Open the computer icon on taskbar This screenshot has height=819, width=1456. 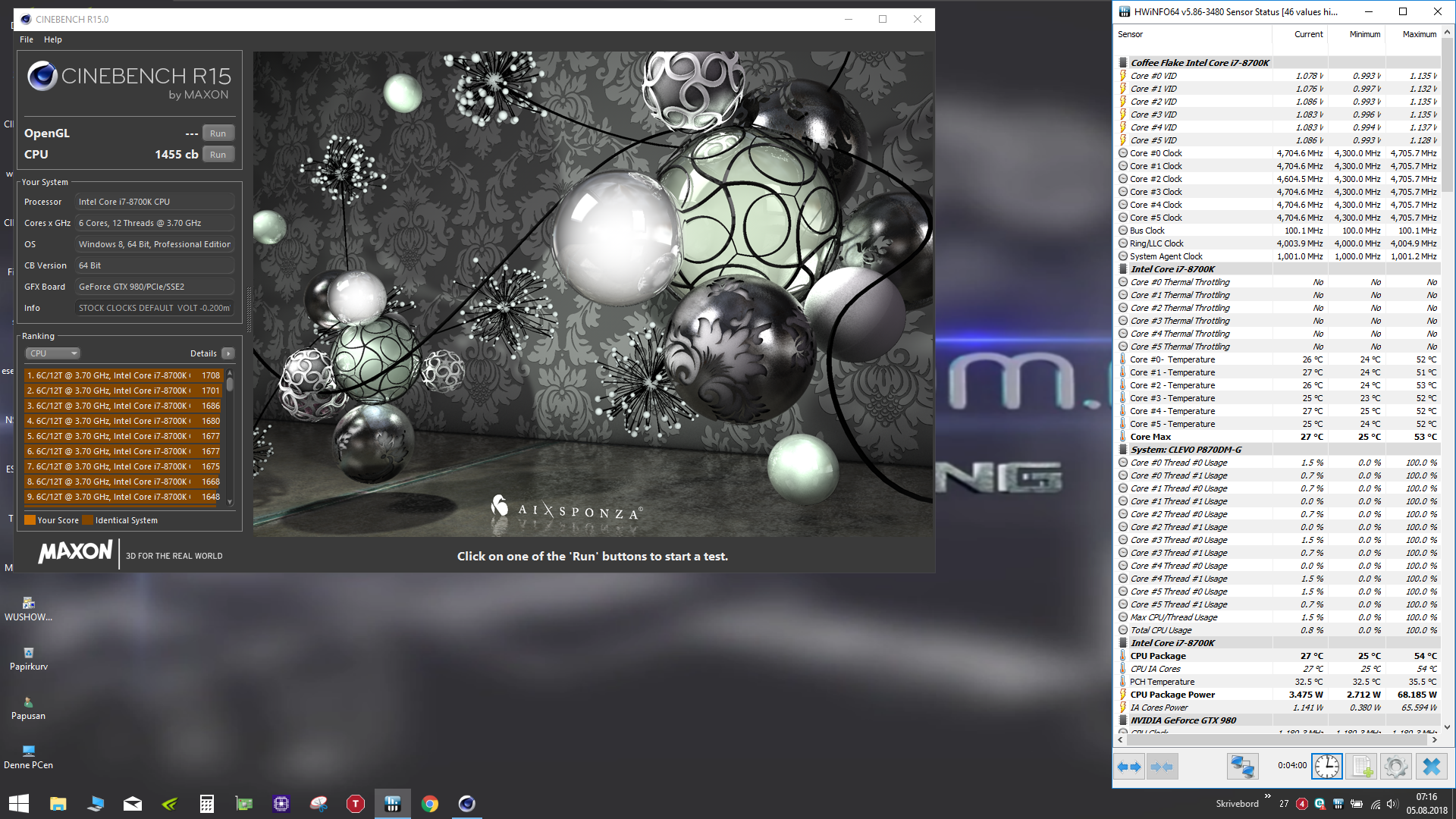pos(96,804)
